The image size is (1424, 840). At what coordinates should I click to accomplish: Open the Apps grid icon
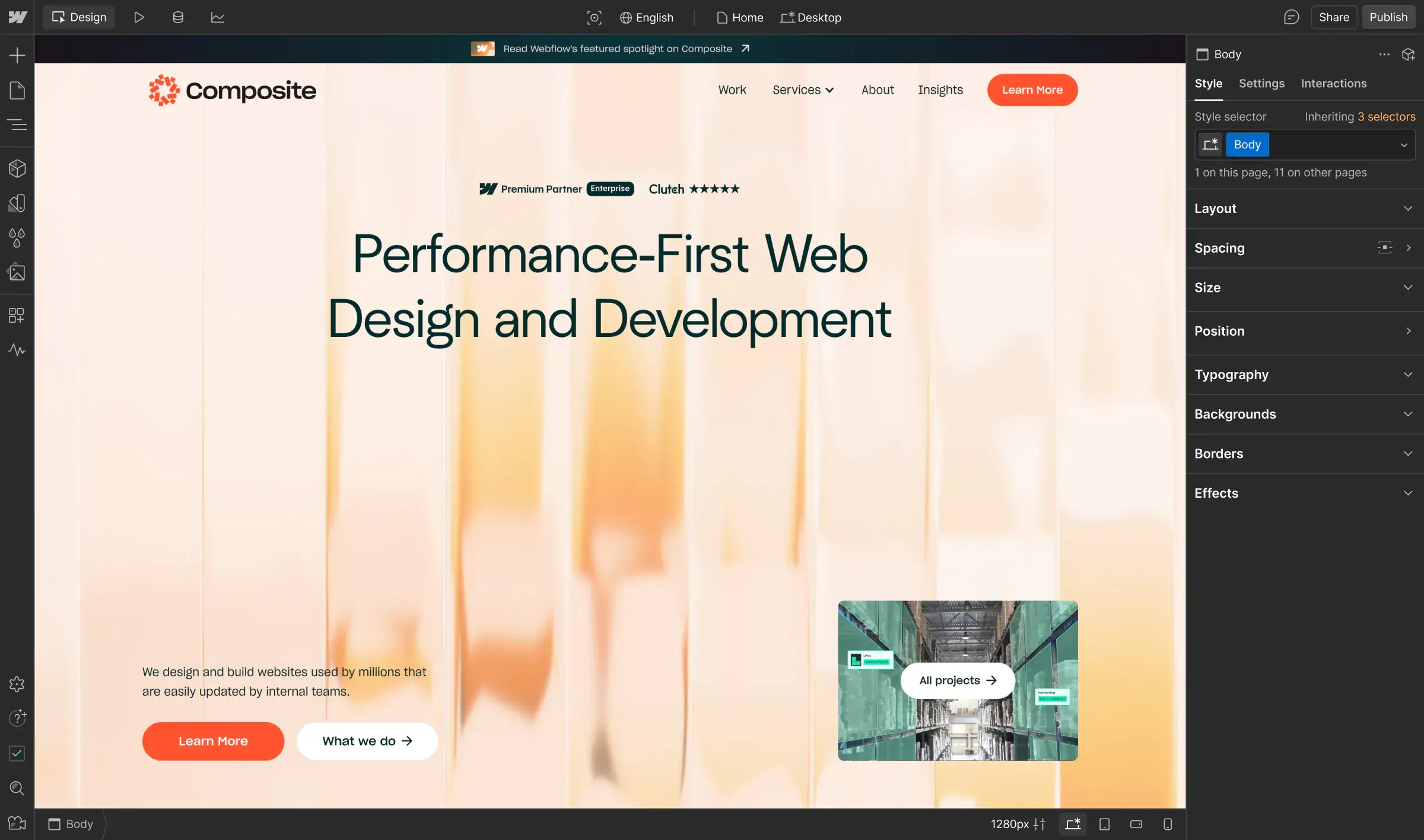pyautogui.click(x=17, y=315)
